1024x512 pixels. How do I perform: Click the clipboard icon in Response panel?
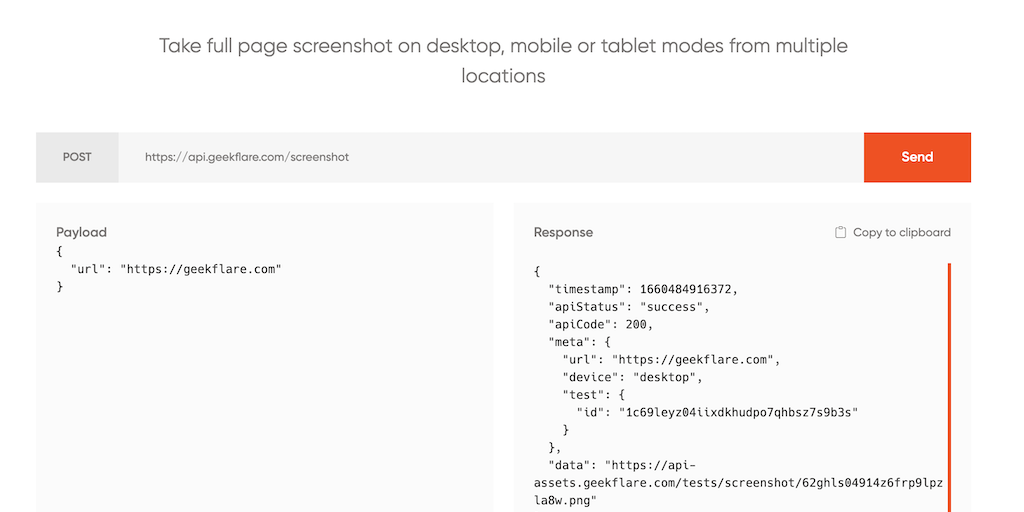click(841, 232)
